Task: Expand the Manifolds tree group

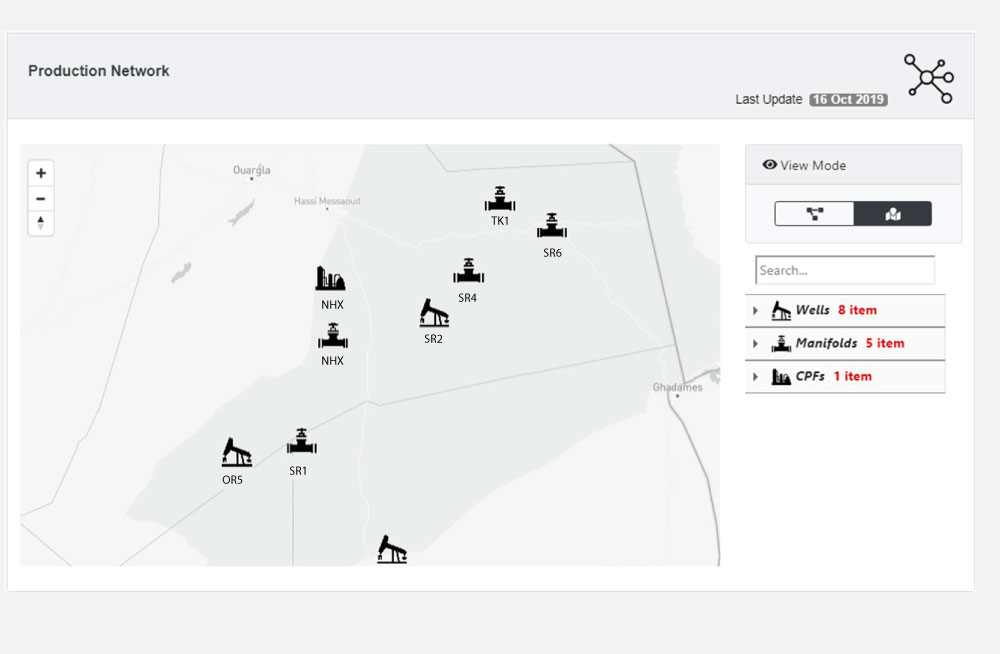Action: pyautogui.click(x=756, y=344)
